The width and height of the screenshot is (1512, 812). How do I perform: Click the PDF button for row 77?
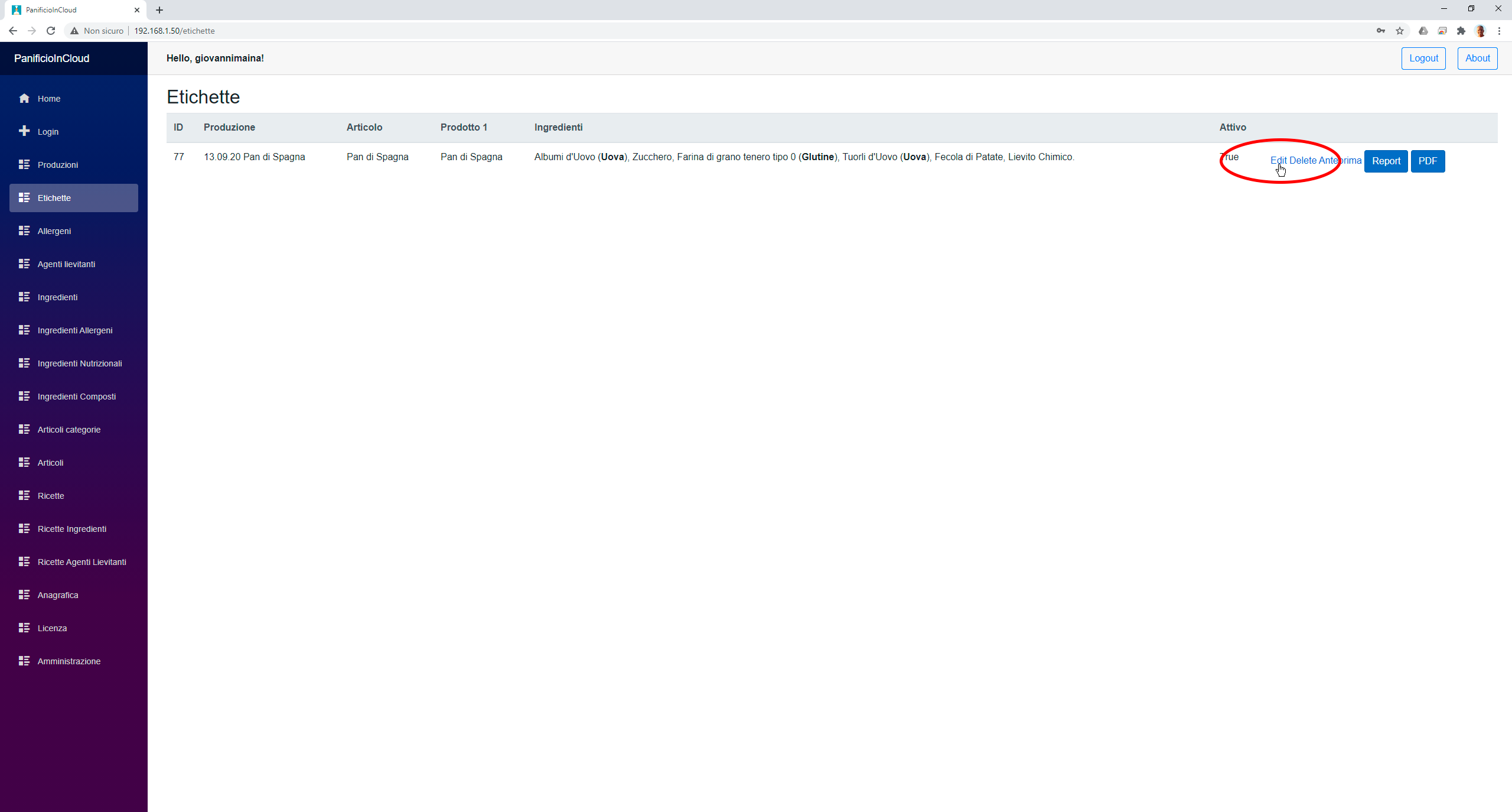click(1427, 160)
